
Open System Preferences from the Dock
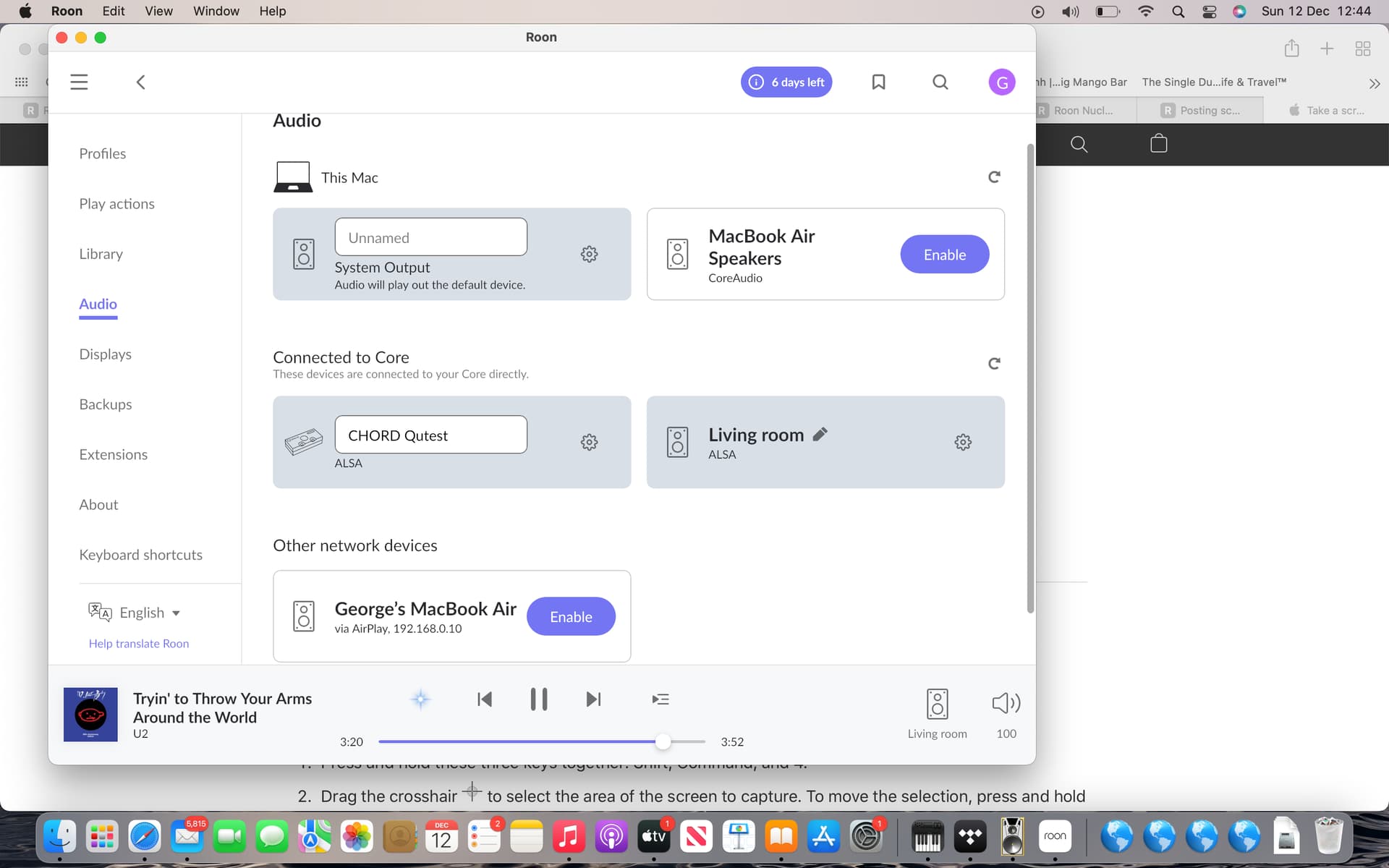pos(866,837)
